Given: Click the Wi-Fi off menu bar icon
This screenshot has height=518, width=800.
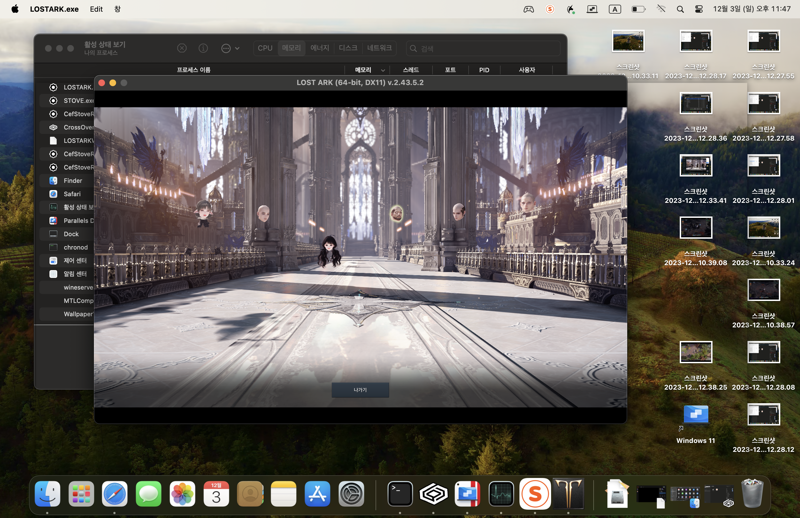Looking at the screenshot, I should [x=661, y=9].
